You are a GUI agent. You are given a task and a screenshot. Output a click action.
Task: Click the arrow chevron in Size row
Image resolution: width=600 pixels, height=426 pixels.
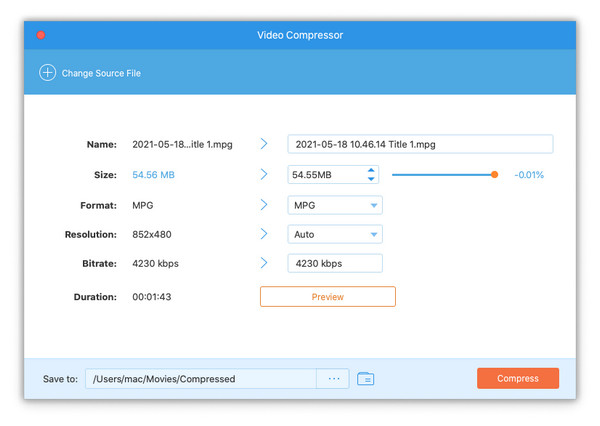[x=264, y=175]
